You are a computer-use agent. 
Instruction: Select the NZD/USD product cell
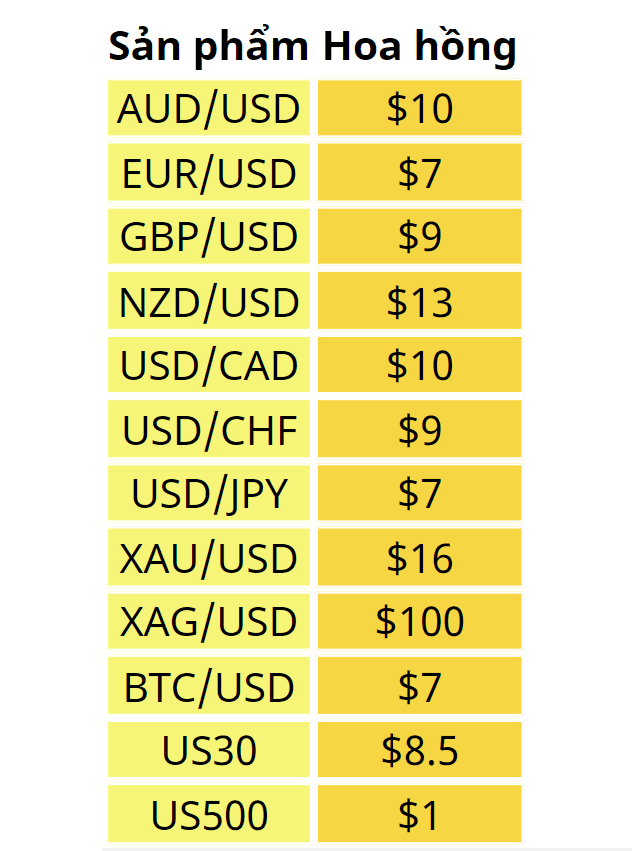coord(209,302)
